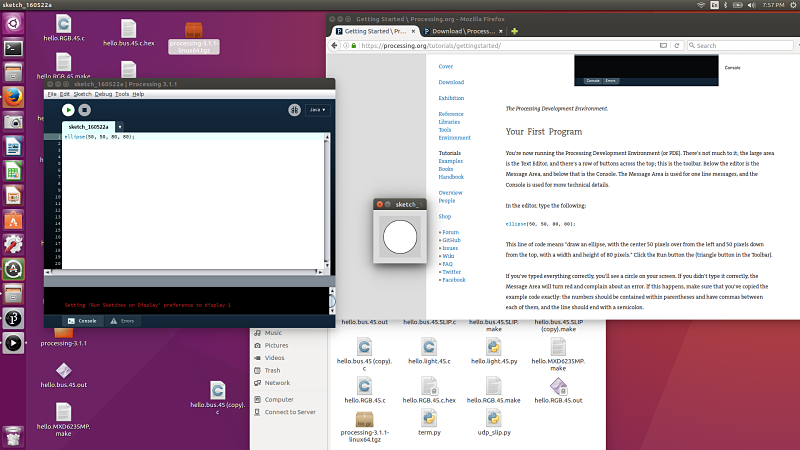Open the File menu in Processing
This screenshot has width=800, height=450.
click(x=52, y=94)
